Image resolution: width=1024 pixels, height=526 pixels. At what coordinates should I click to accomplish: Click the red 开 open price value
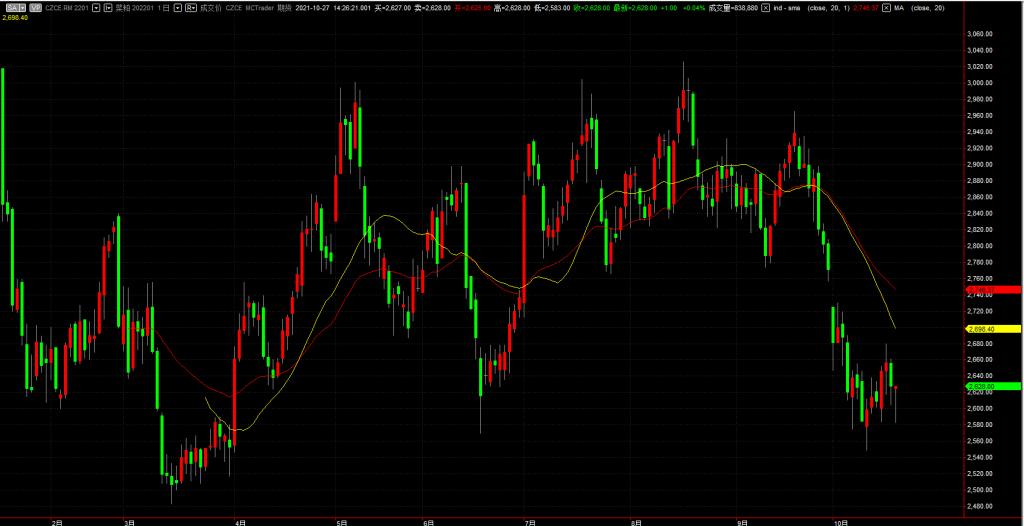(472, 8)
